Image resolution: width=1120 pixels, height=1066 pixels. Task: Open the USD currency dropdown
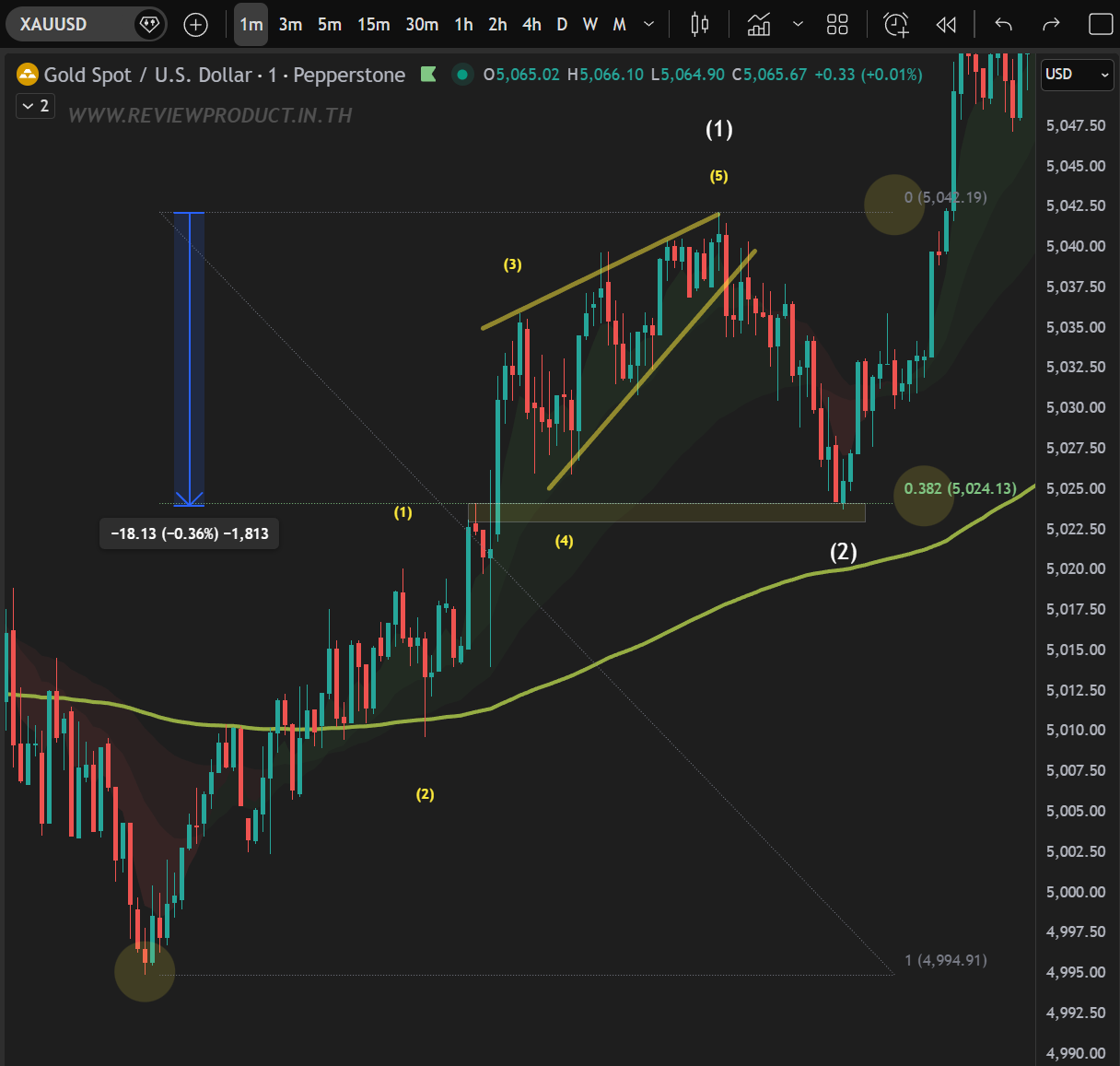1077,75
